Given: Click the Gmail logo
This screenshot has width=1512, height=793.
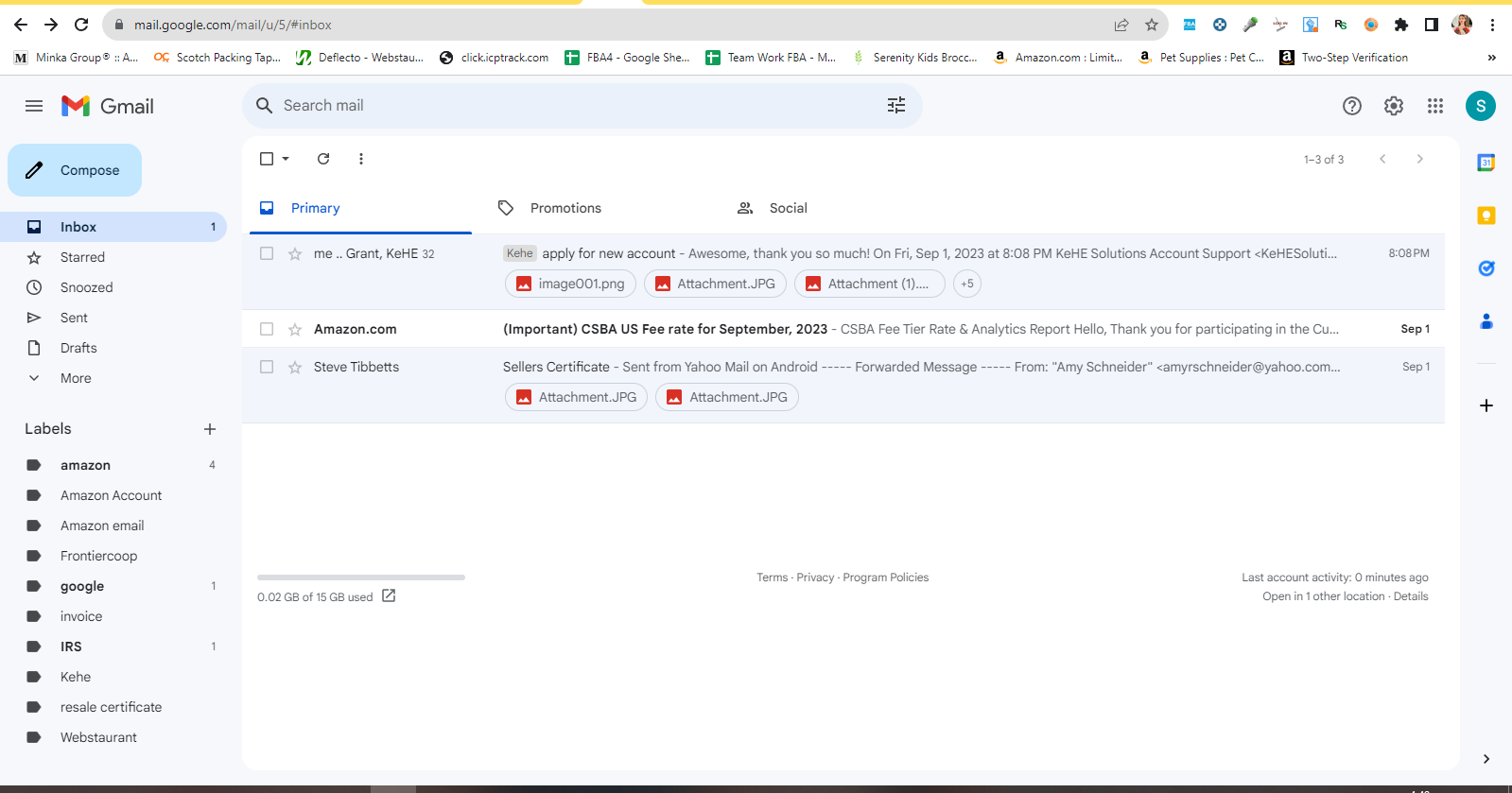Looking at the screenshot, I should (108, 106).
